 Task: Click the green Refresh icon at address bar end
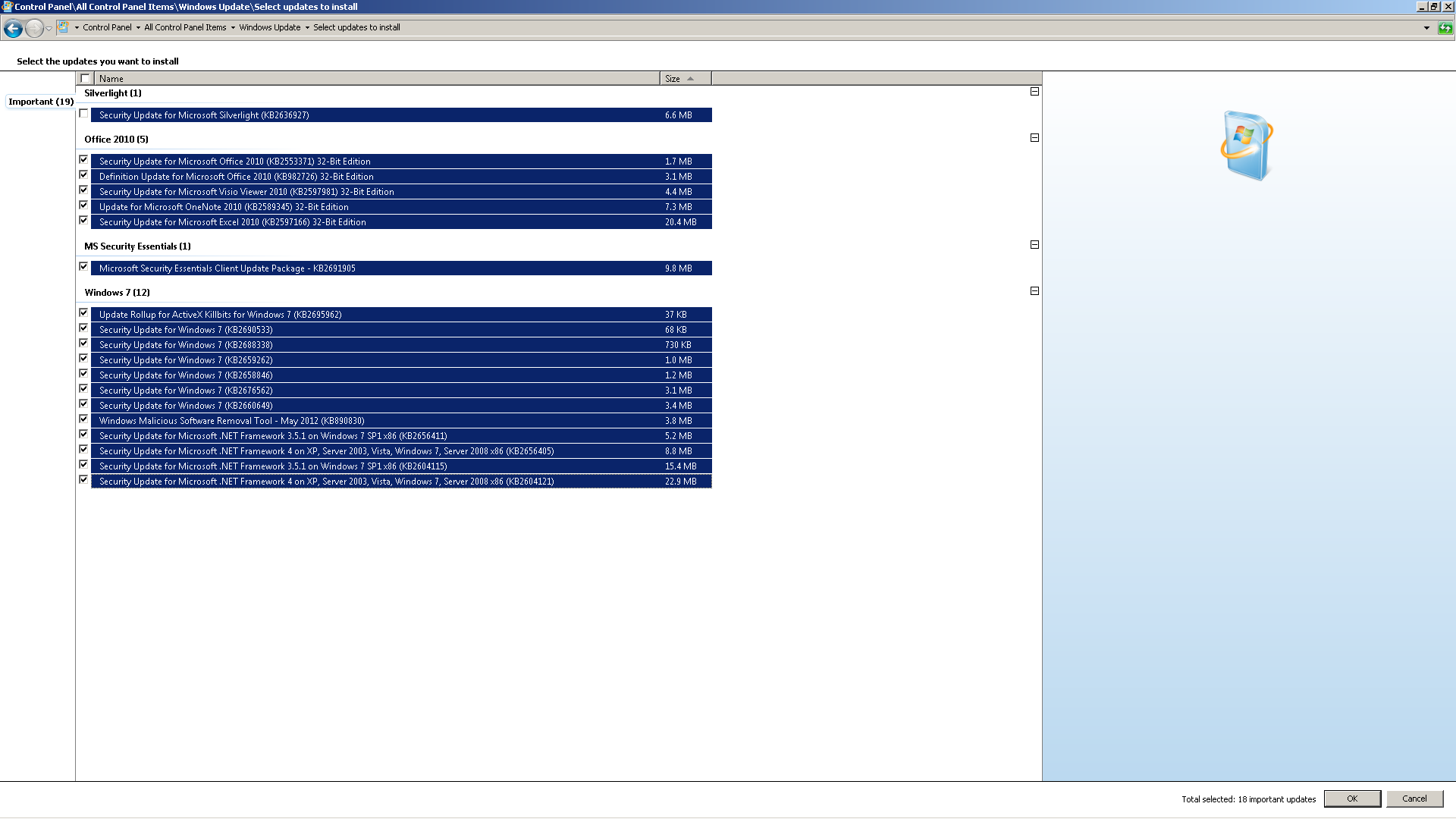tap(1445, 28)
